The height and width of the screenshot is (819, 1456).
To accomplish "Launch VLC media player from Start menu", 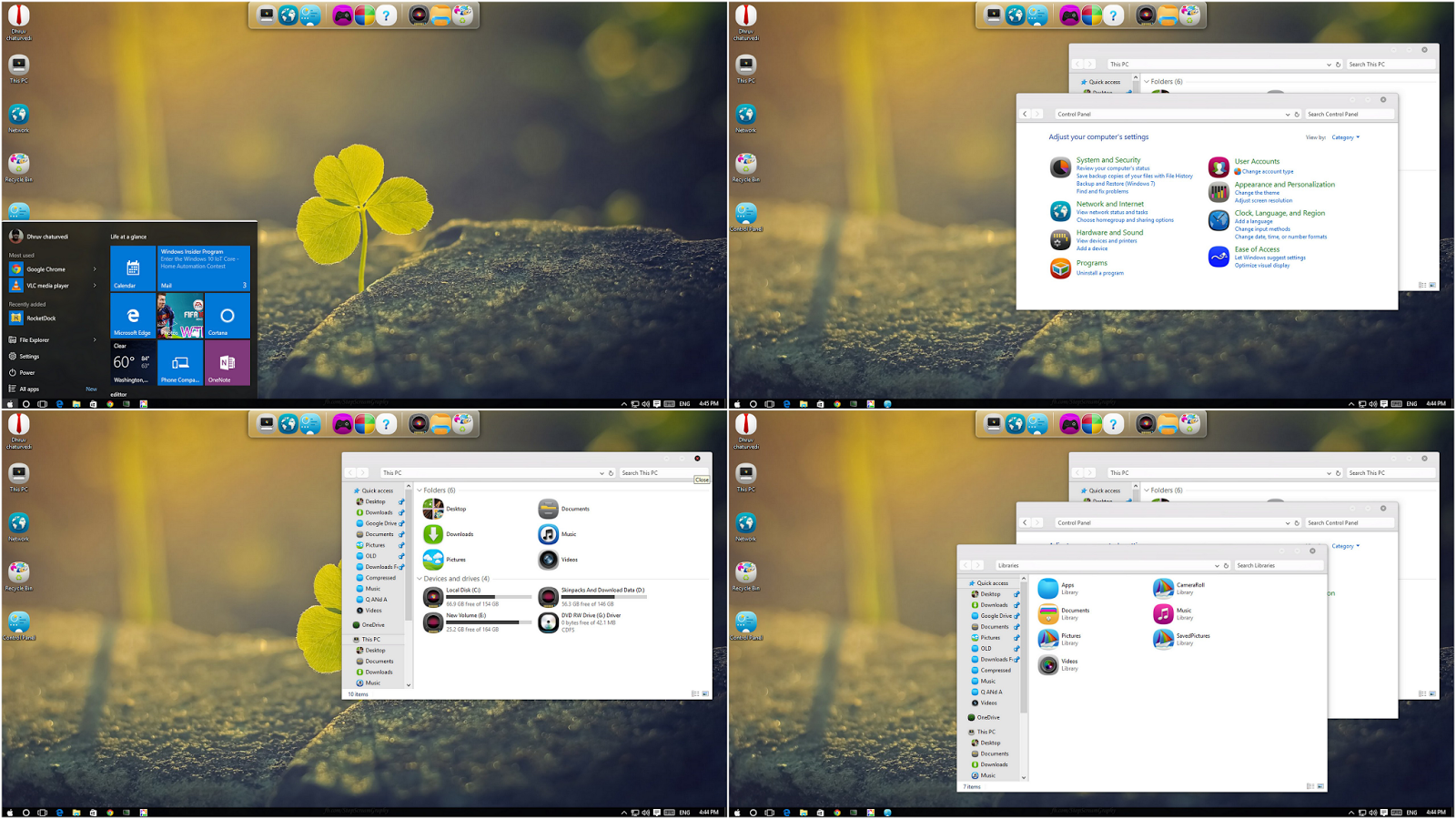I will pos(47,286).
